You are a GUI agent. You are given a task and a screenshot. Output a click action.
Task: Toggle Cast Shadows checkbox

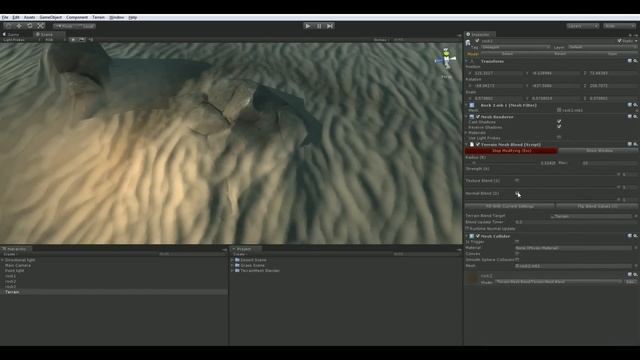tap(559, 122)
